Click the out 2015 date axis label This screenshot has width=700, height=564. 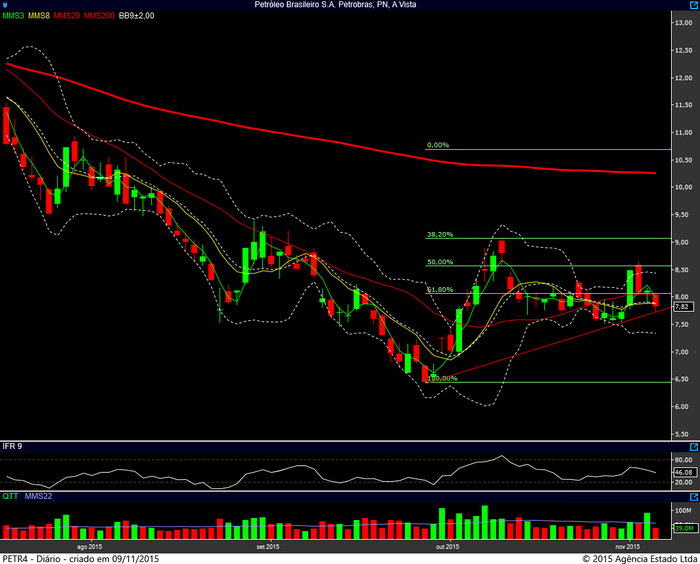447,547
